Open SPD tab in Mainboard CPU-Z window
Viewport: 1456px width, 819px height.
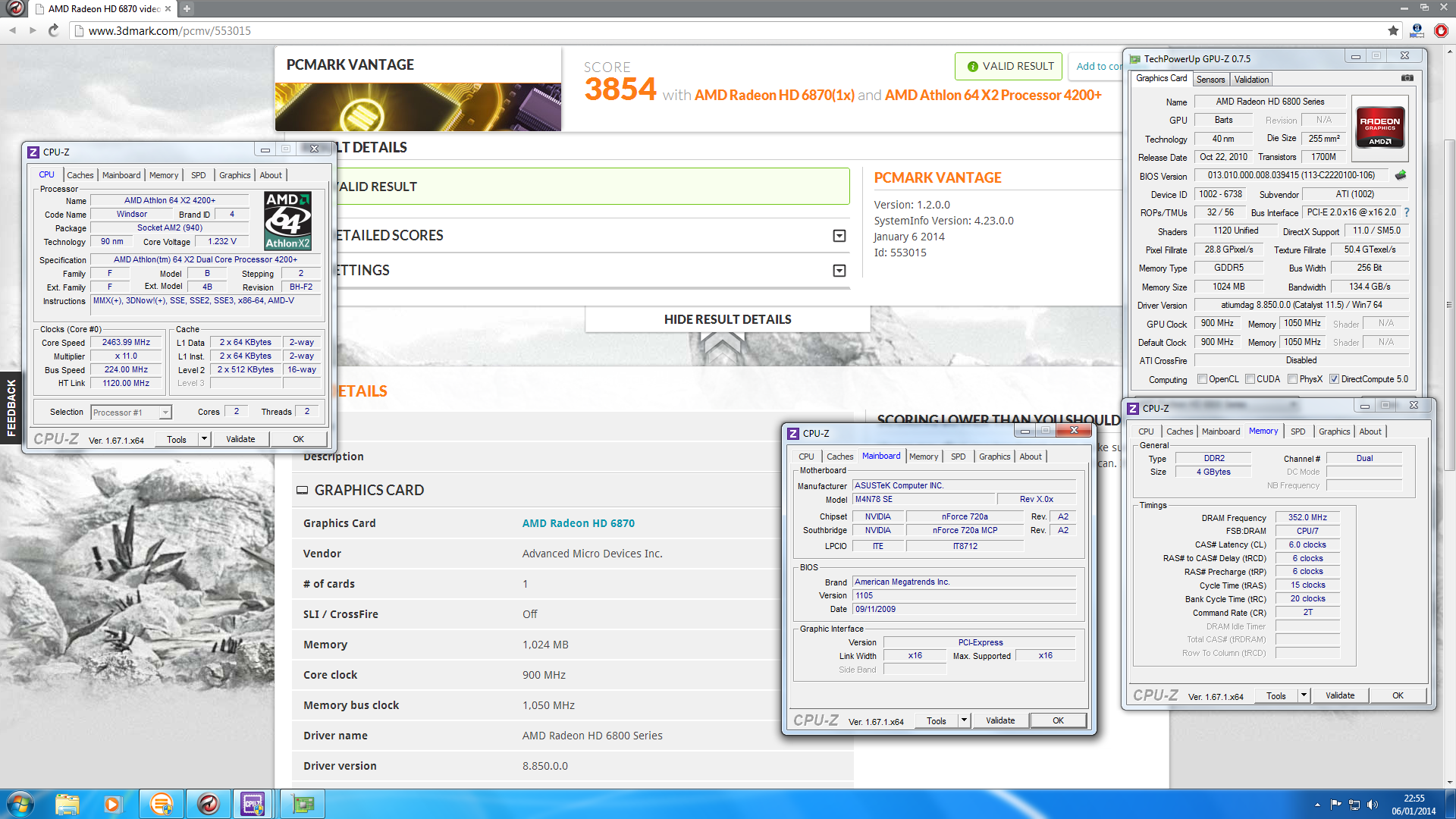pyautogui.click(x=958, y=457)
